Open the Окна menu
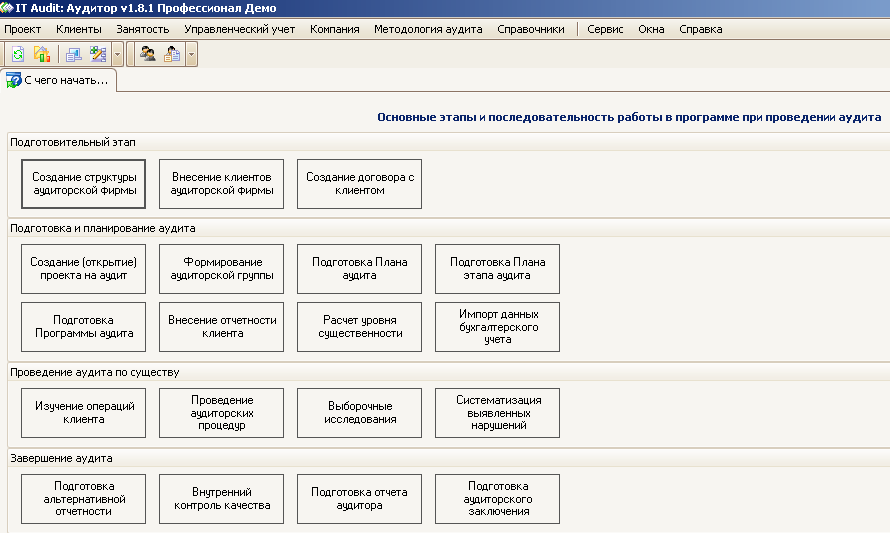 point(651,29)
